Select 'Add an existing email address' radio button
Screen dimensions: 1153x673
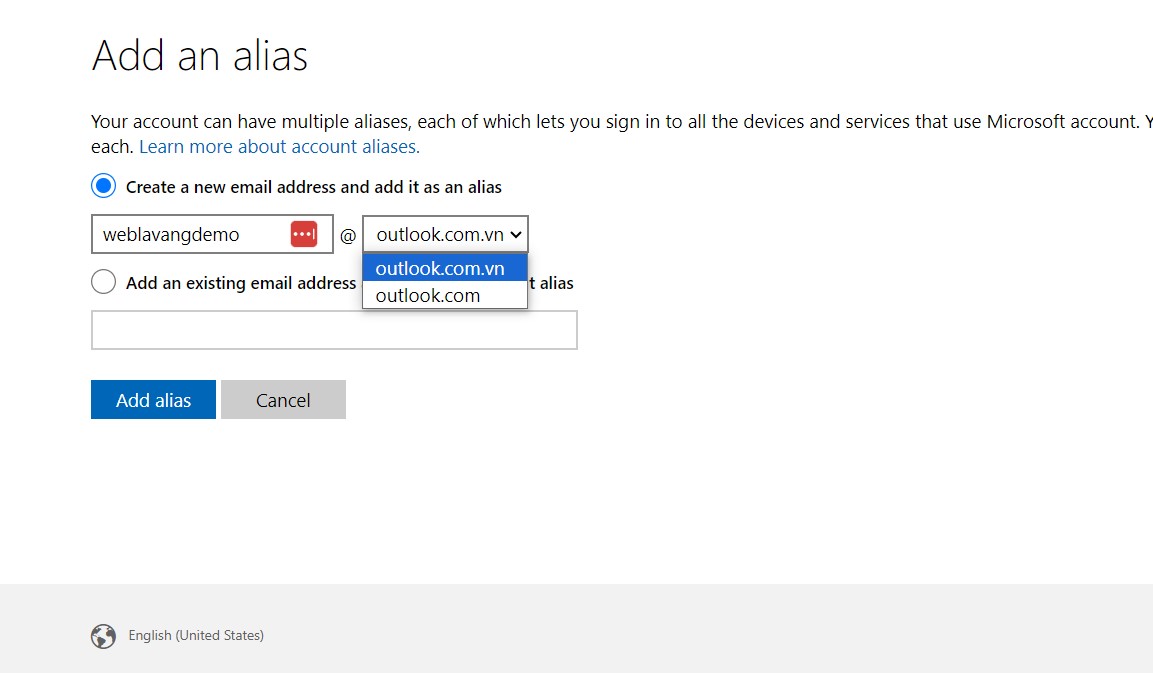pos(103,282)
